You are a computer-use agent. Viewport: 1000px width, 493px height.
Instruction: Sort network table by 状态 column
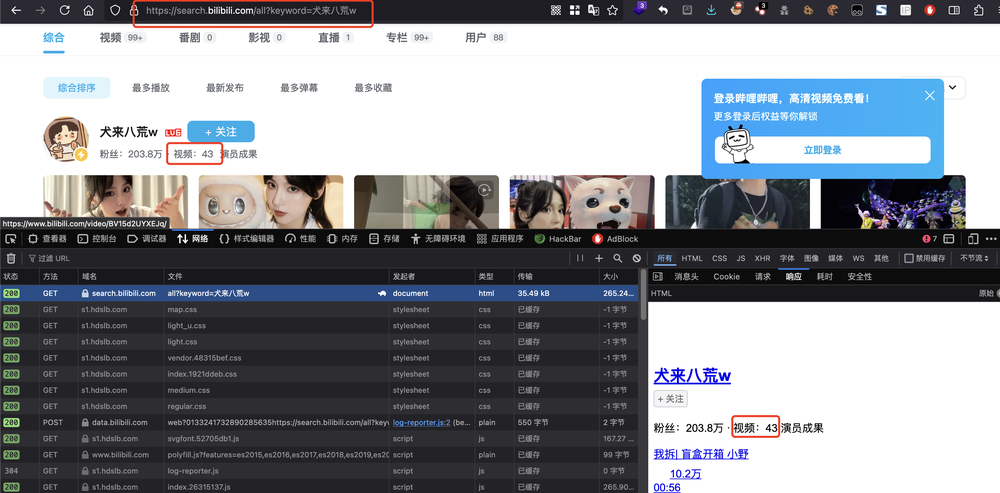point(19,277)
